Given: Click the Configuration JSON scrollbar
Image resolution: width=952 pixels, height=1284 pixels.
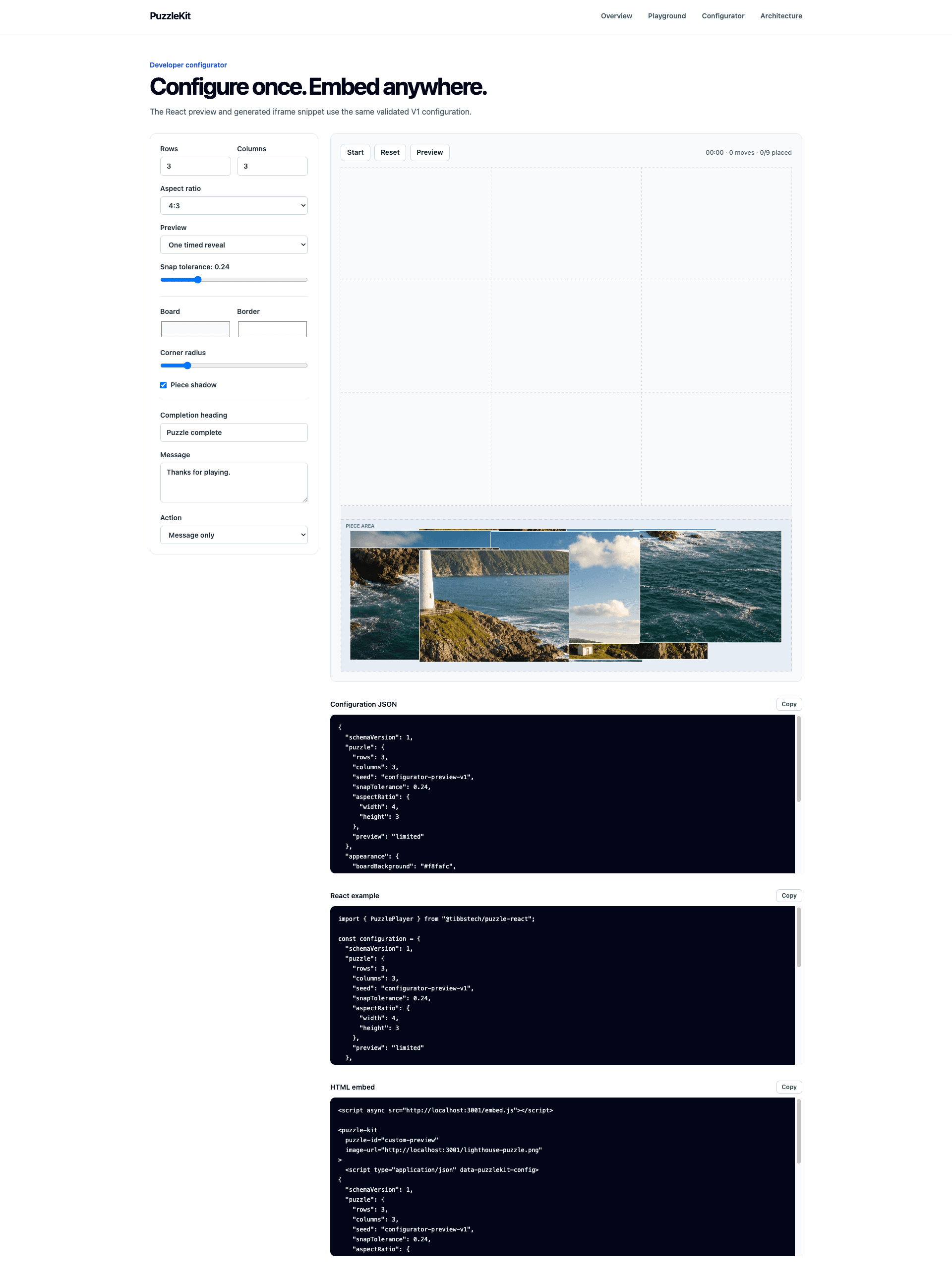Looking at the screenshot, I should (798, 759).
